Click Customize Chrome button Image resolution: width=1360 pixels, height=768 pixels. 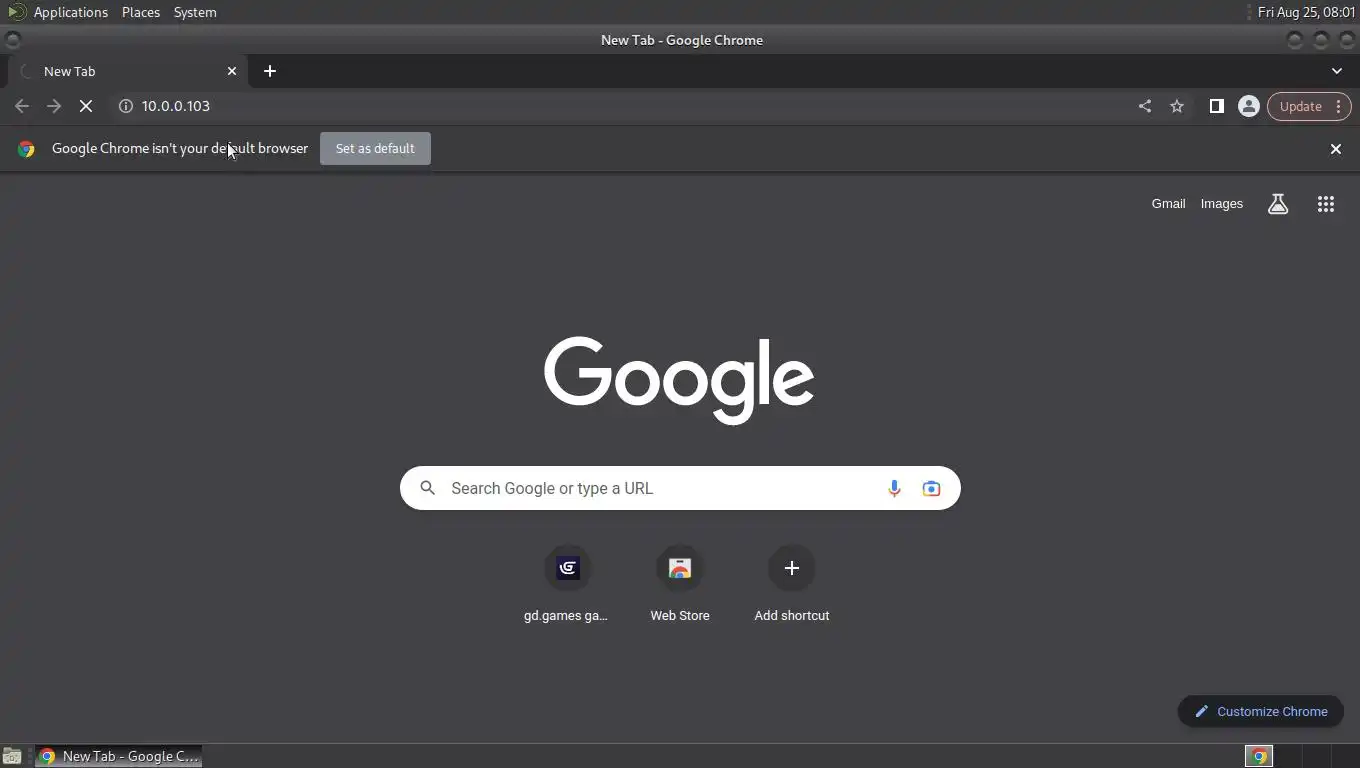[x=1261, y=711]
